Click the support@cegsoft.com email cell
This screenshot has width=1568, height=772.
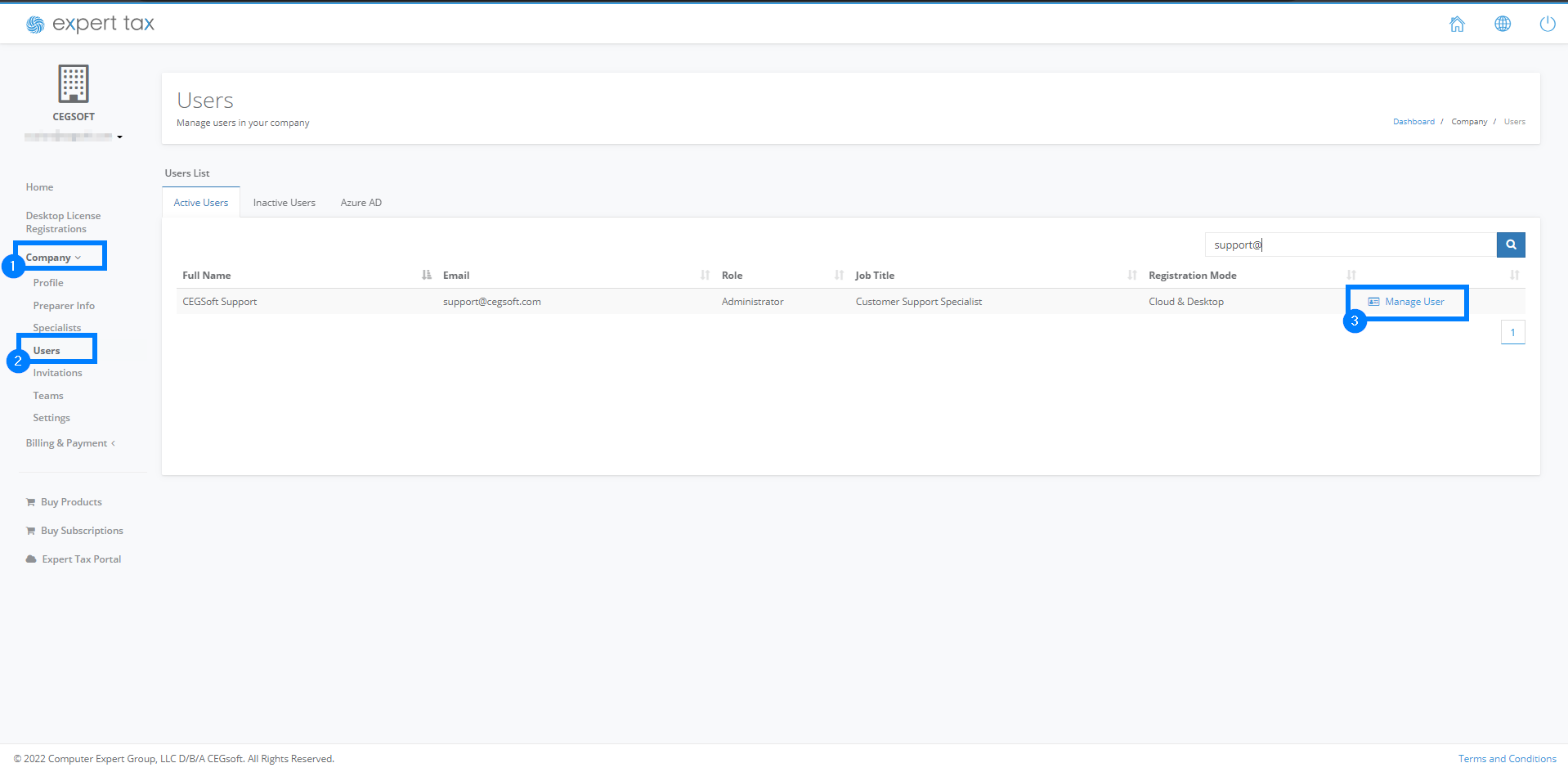(x=492, y=302)
